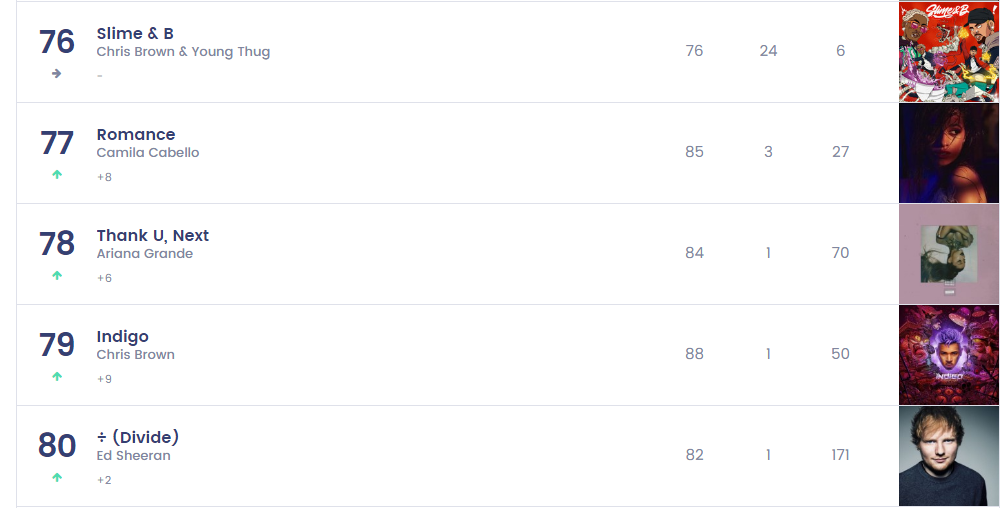Open the ÷ (Divide) album title

click(x=138, y=438)
